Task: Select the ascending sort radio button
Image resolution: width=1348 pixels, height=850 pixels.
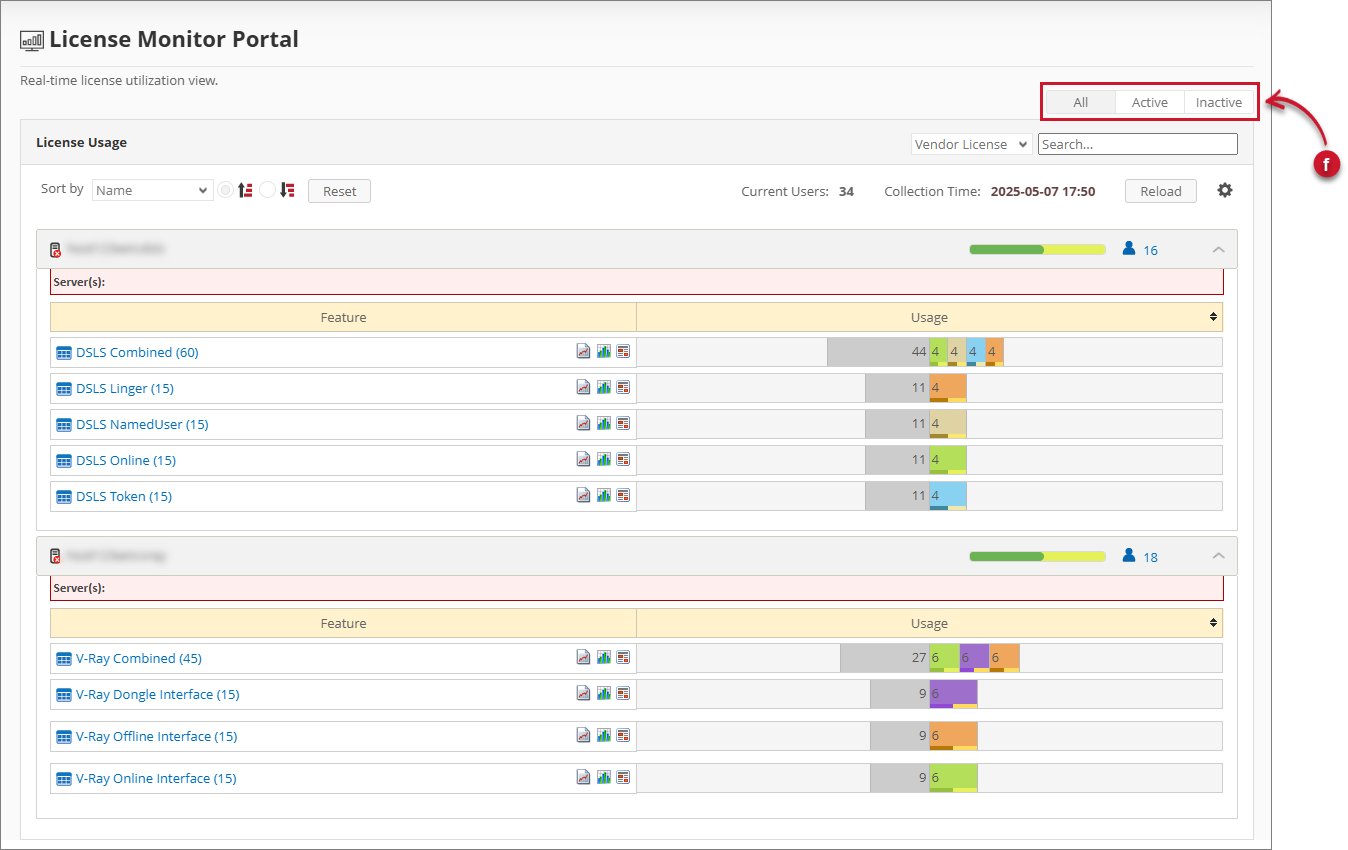Action: coord(226,190)
